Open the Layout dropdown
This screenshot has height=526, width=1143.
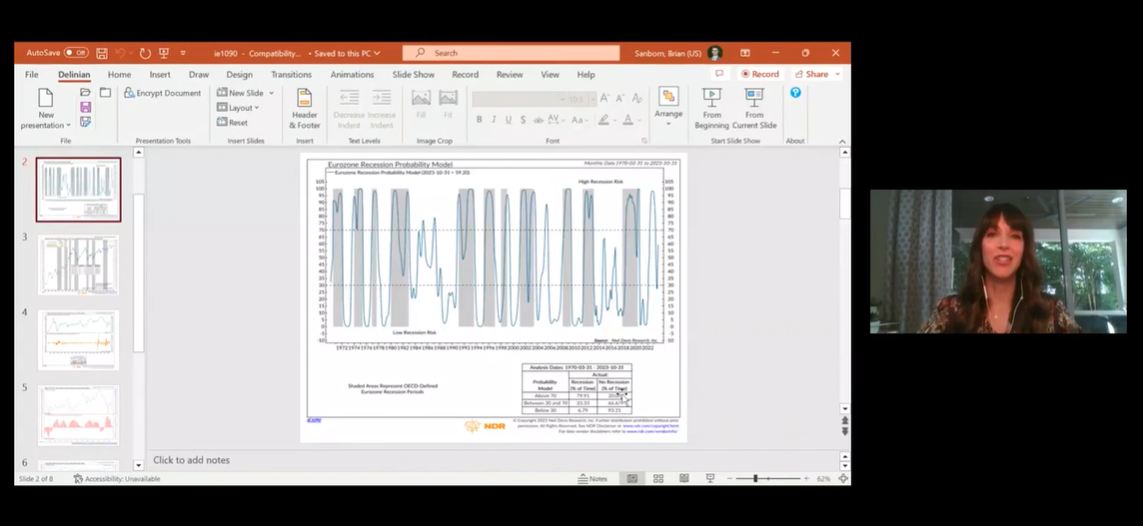243,108
